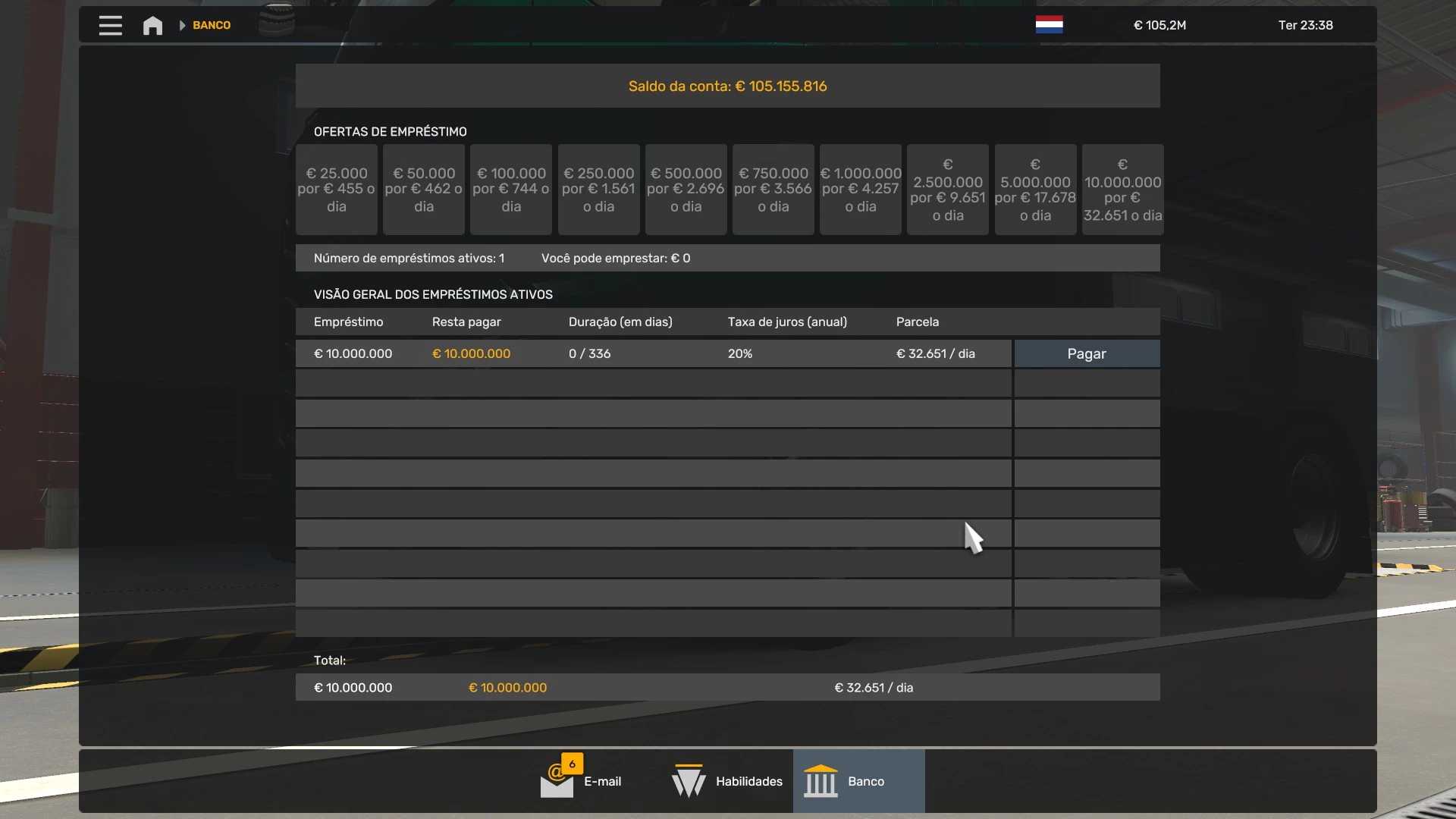Select the € 1.000.000 loan offer
Image resolution: width=1456 pixels, height=819 pixels.
click(860, 190)
